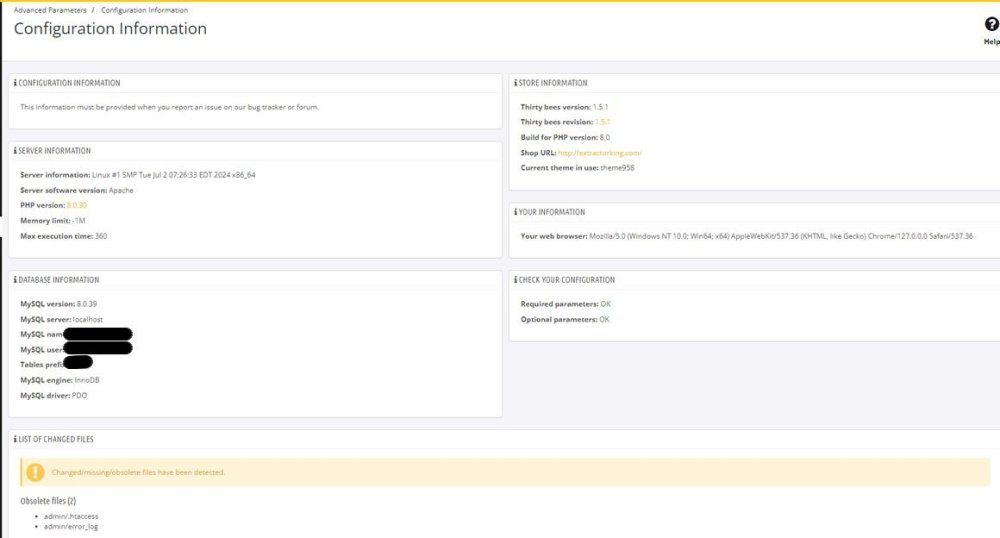Viewport: 1000px width, 538px height.
Task: Click the Obsolete files (2) heading
Action: click(x=48, y=500)
